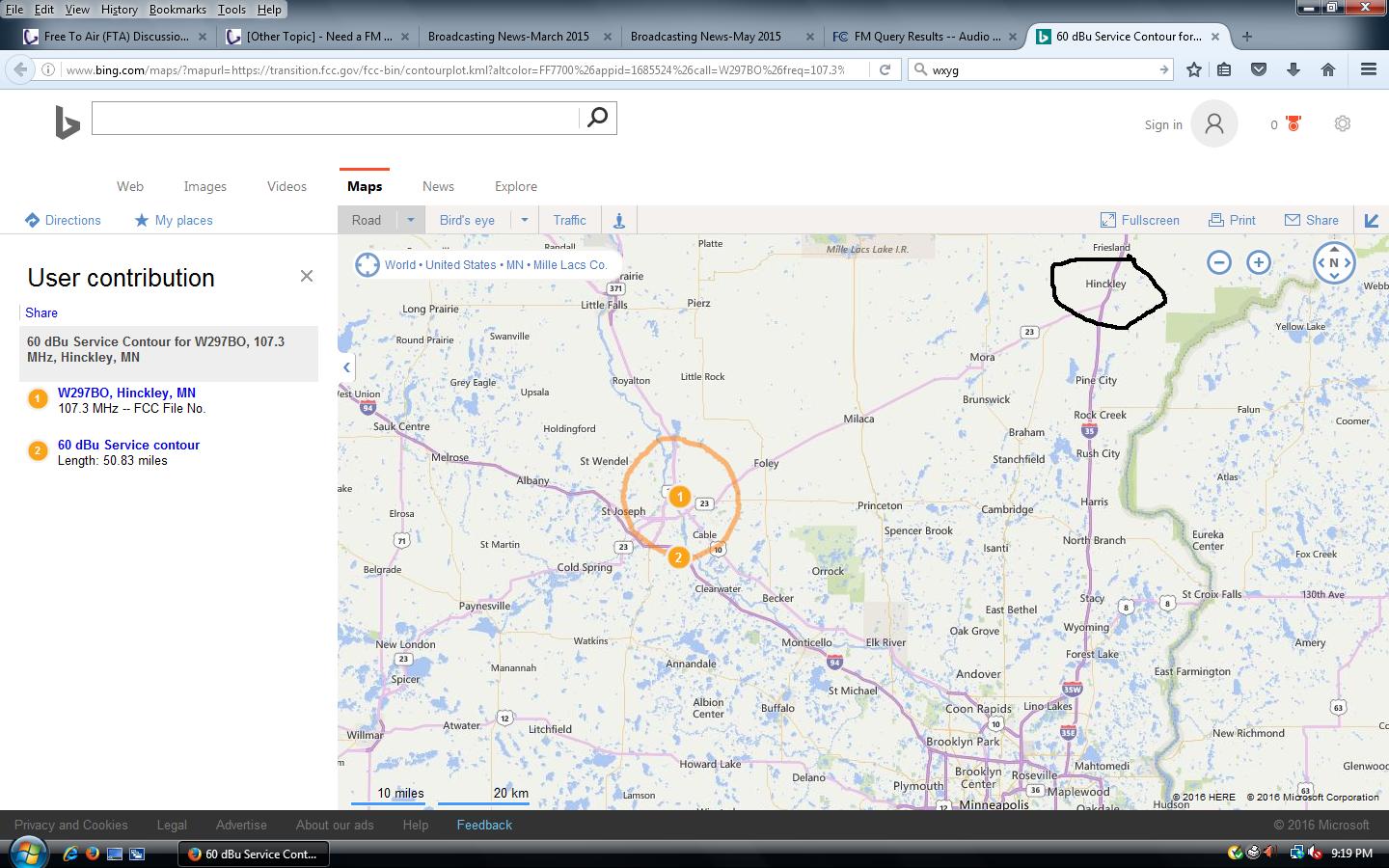Screen dimensions: 1389x868
Task: Switch to FM Query Results tab
Action: (926, 37)
